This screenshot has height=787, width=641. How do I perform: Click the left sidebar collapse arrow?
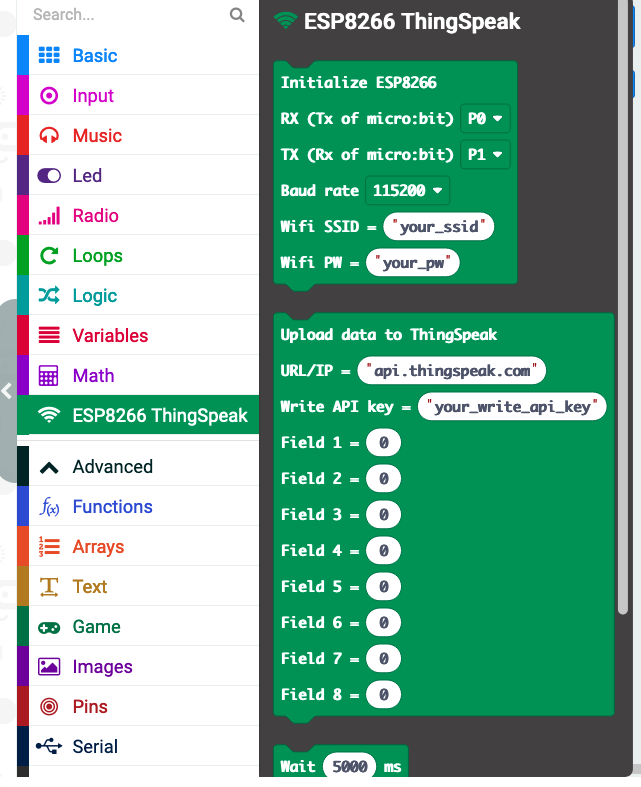point(7,392)
